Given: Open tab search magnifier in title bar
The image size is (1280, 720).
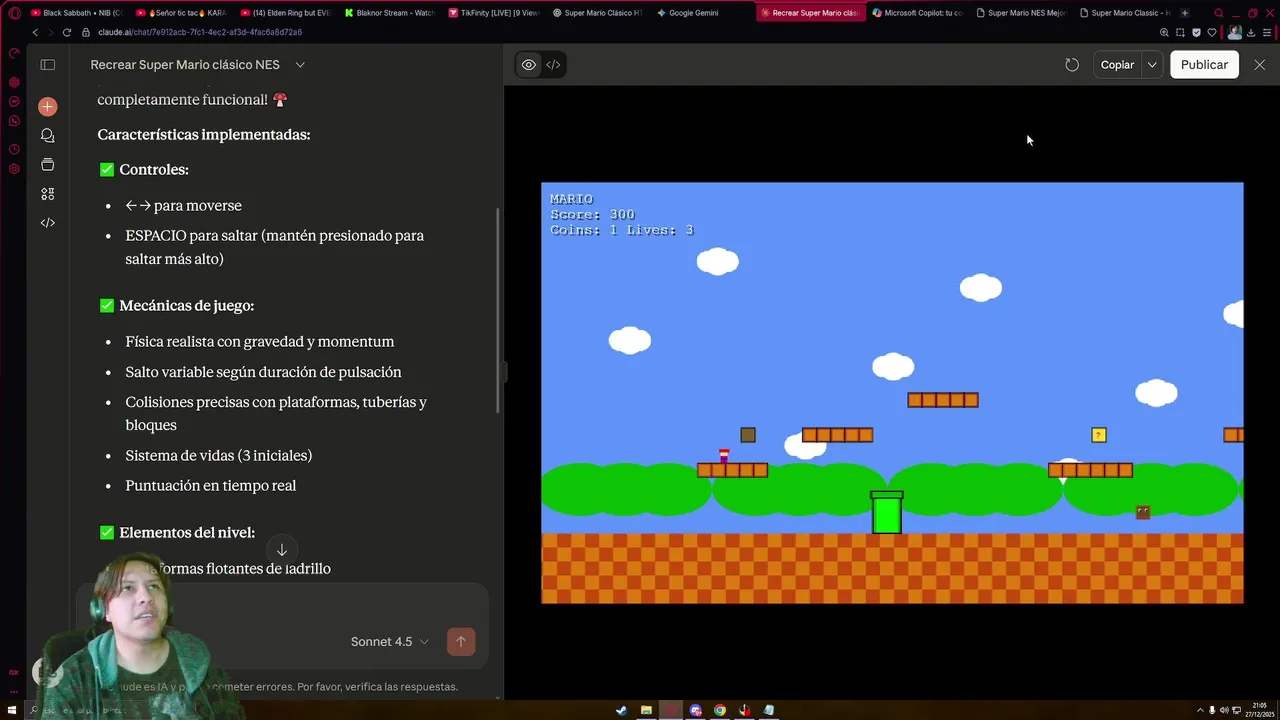Looking at the screenshot, I should (x=1218, y=13).
